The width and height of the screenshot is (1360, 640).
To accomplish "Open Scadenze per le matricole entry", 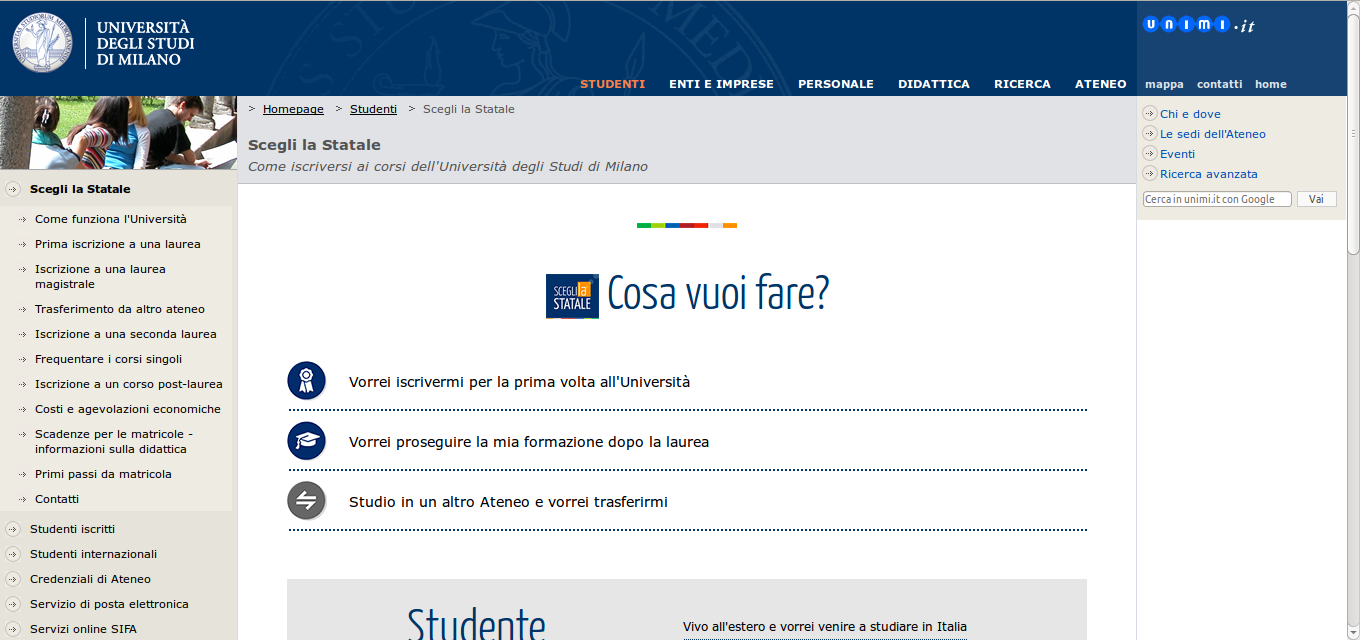I will coord(114,441).
